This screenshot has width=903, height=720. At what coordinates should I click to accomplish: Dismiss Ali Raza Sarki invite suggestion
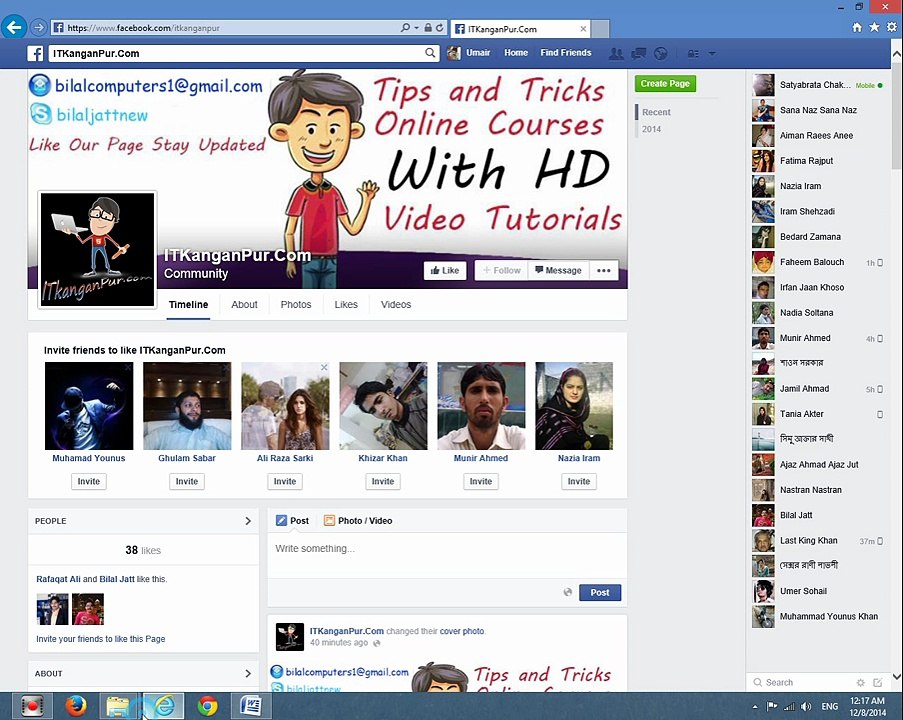[x=324, y=367]
